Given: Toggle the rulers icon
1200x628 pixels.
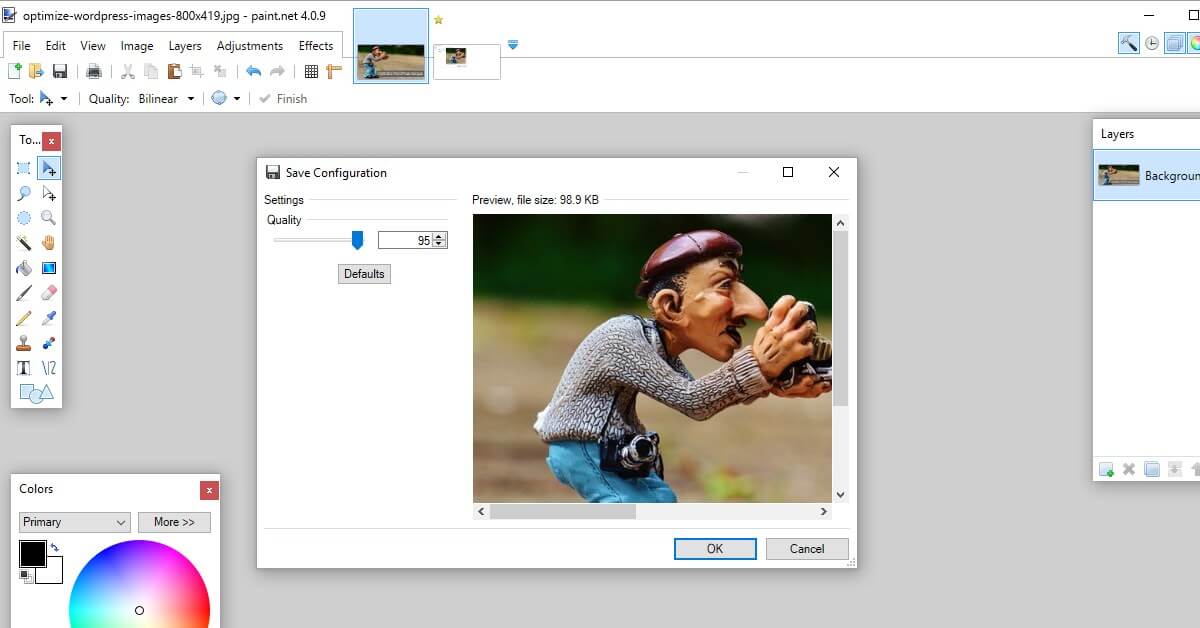Looking at the screenshot, I should click(334, 71).
